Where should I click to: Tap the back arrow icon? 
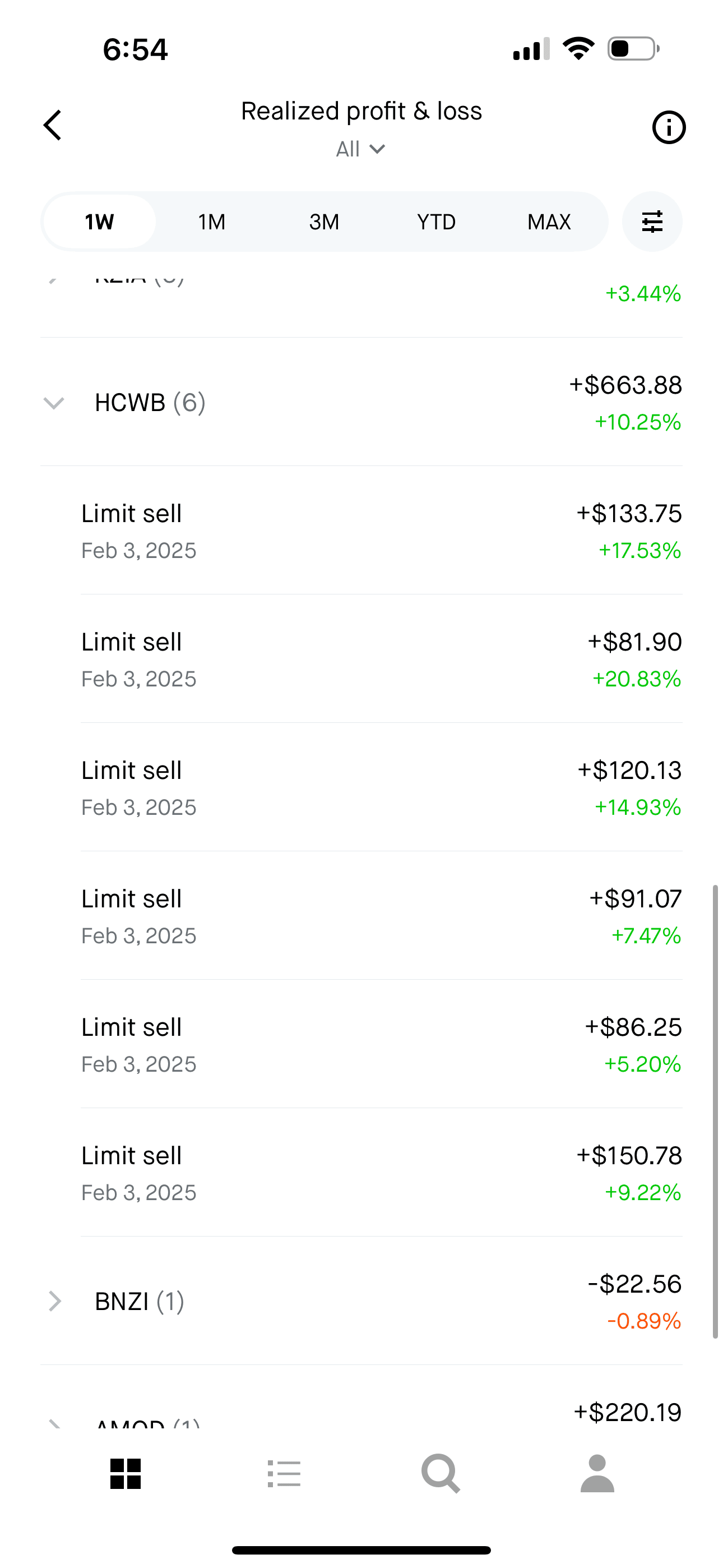[53, 126]
